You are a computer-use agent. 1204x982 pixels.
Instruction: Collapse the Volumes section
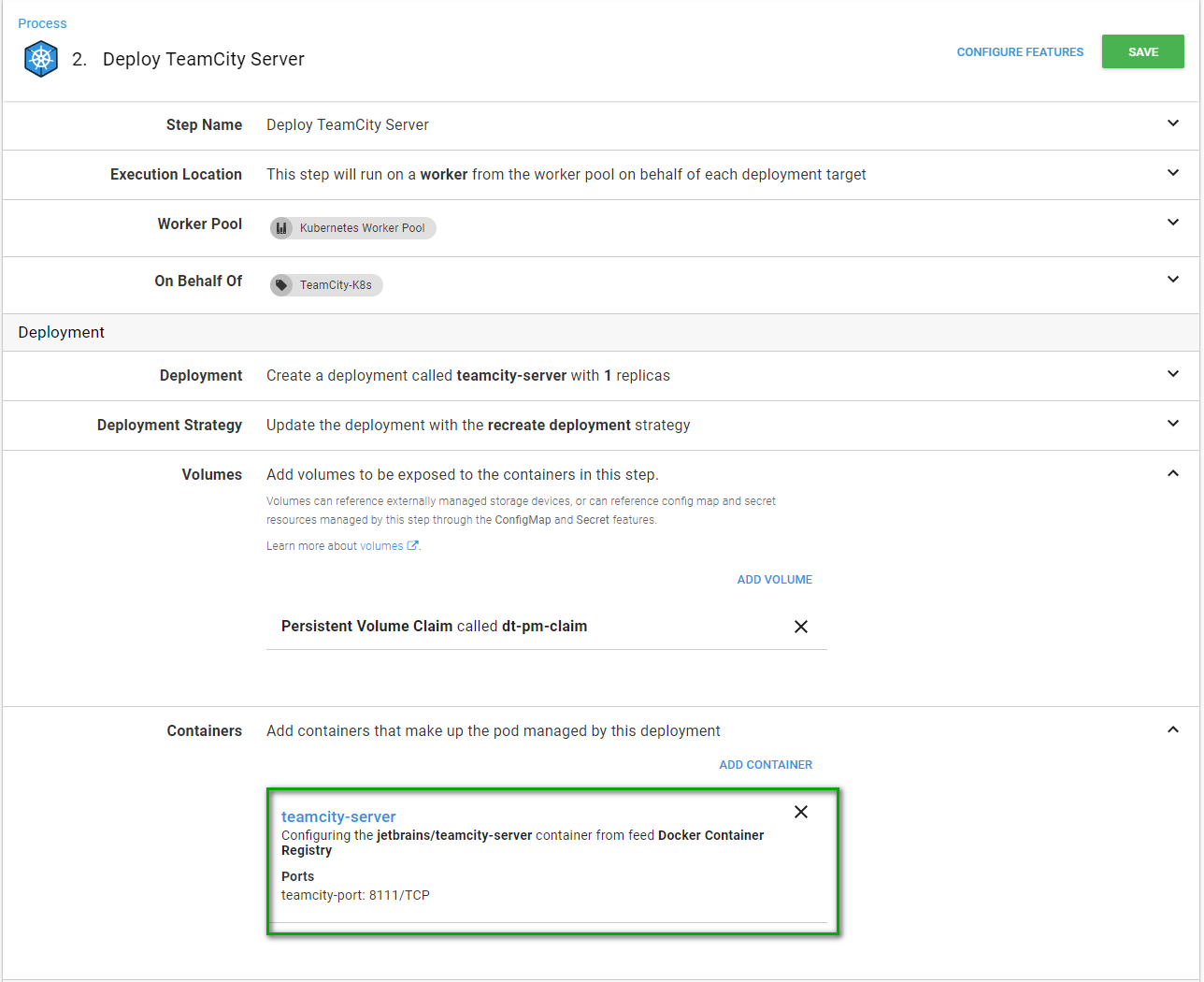(x=1173, y=473)
